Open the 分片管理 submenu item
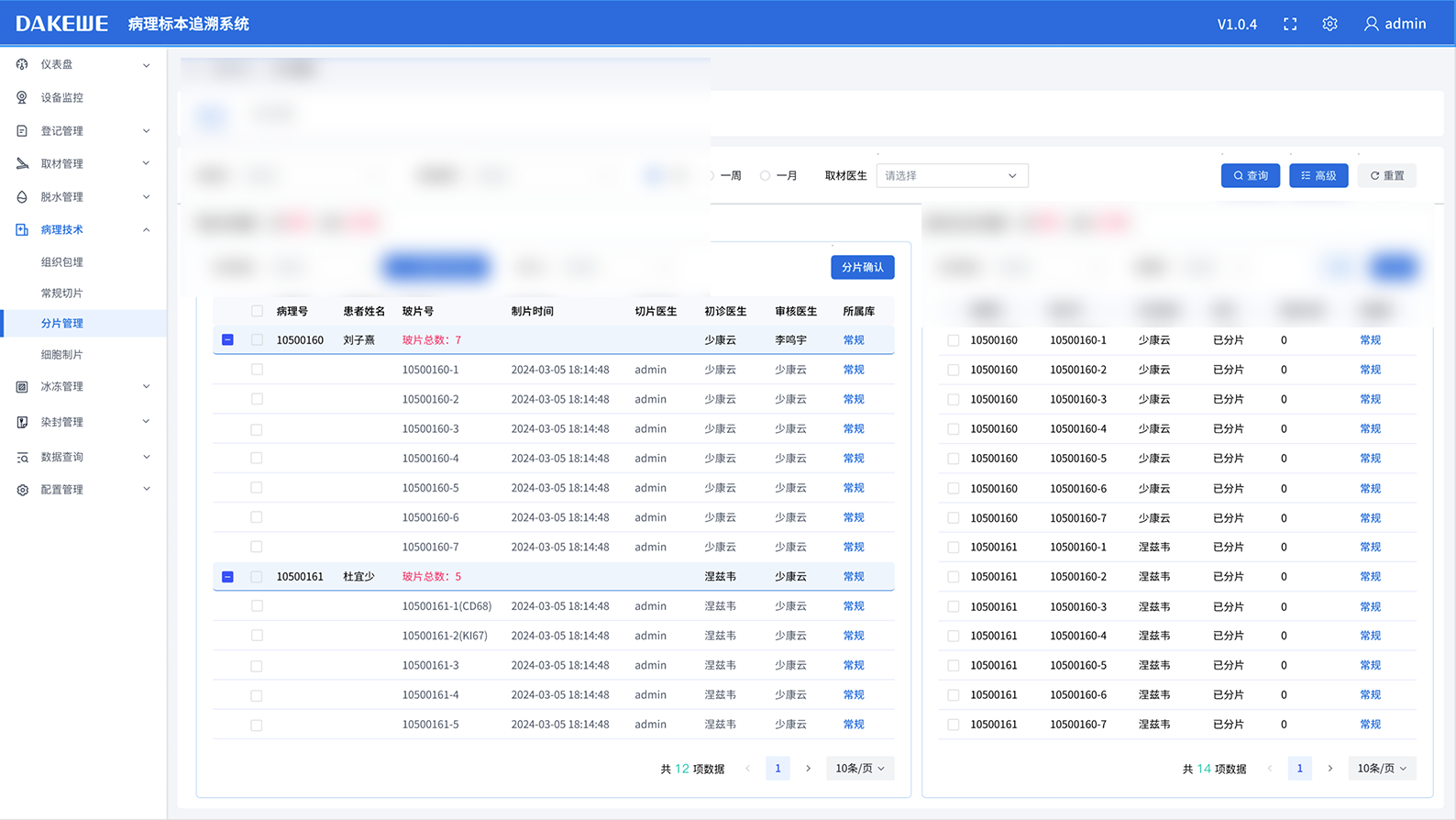 [x=83, y=324]
